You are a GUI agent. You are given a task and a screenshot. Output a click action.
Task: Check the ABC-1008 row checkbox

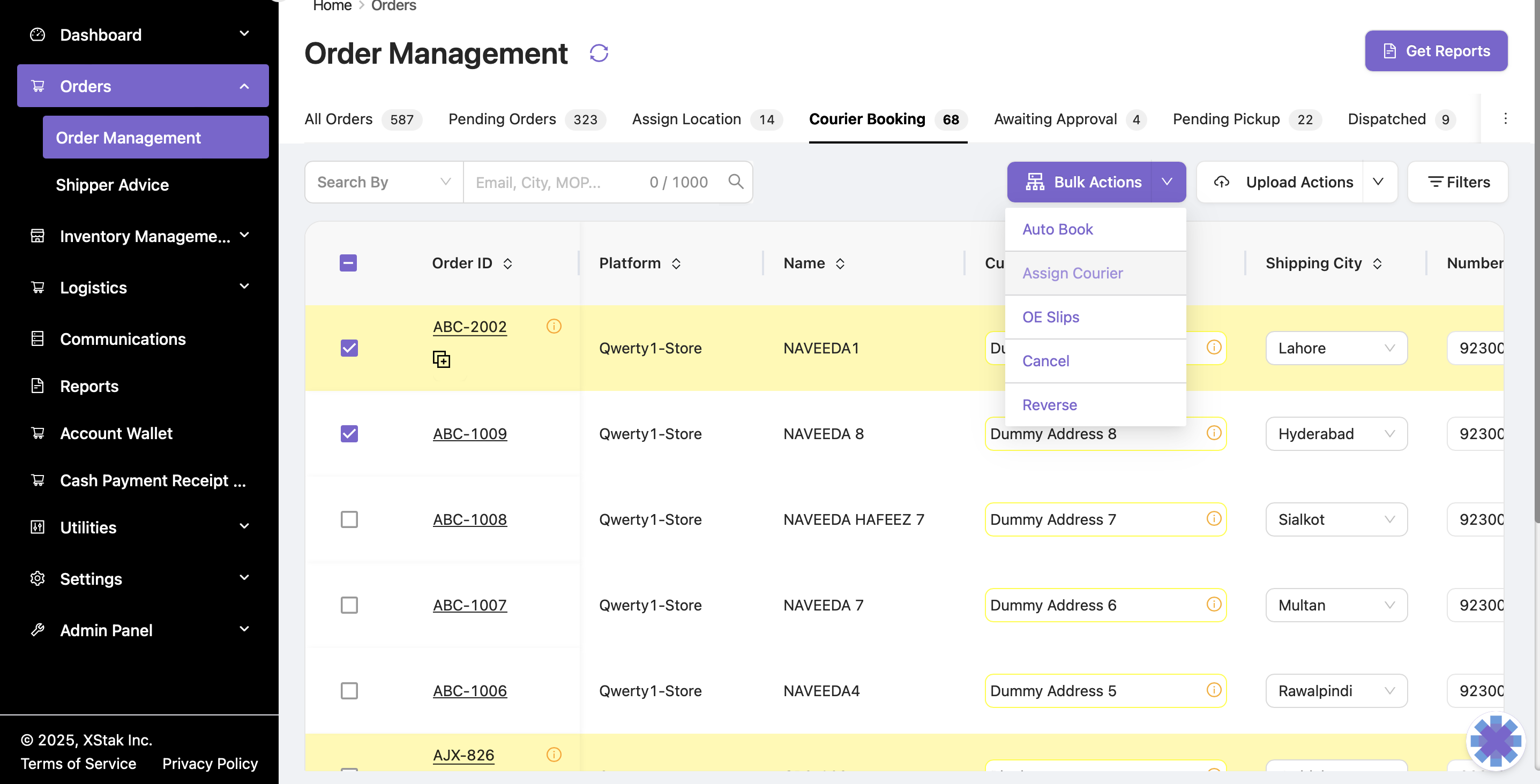[x=349, y=519]
